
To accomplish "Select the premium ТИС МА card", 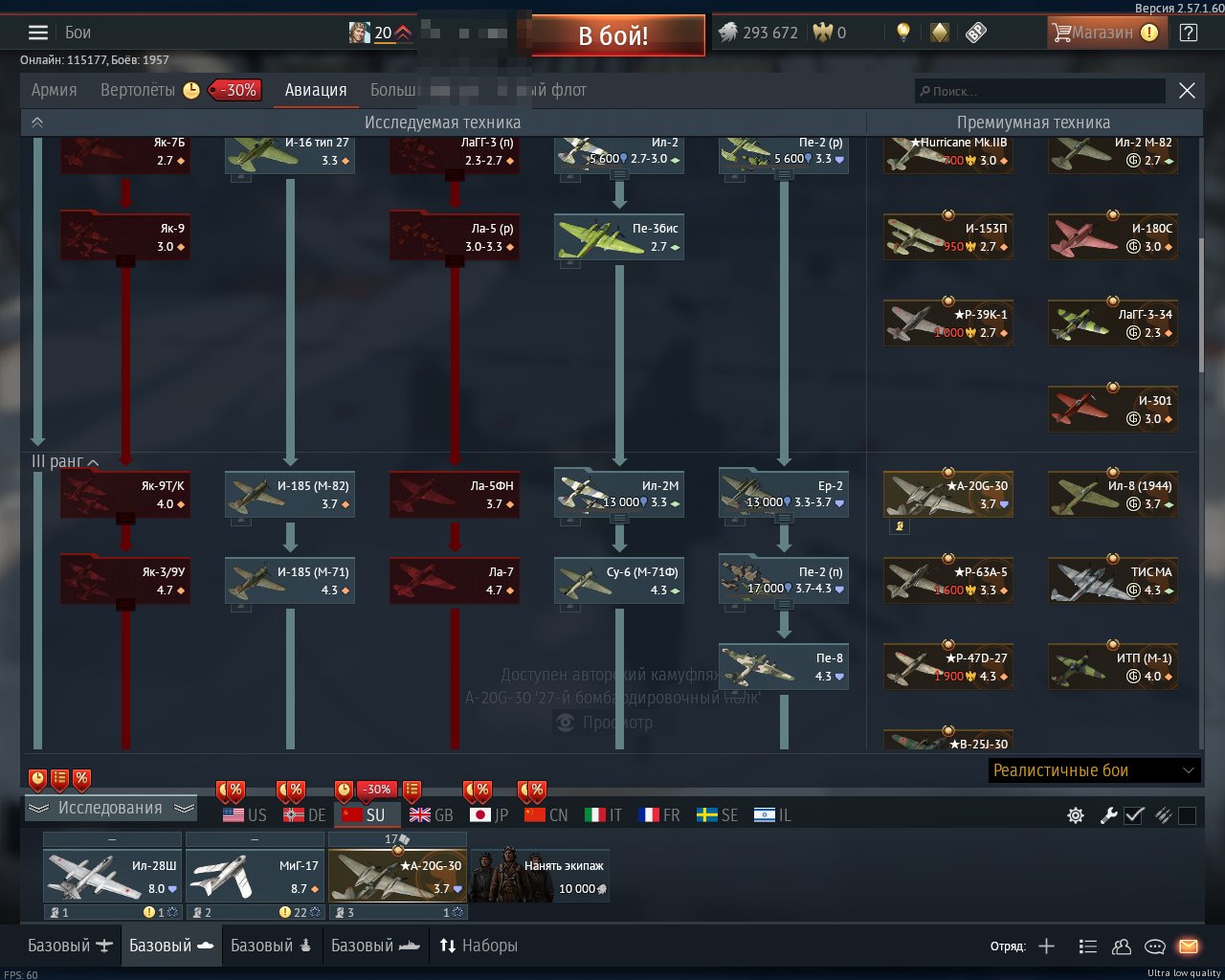I will pyautogui.click(x=1113, y=581).
